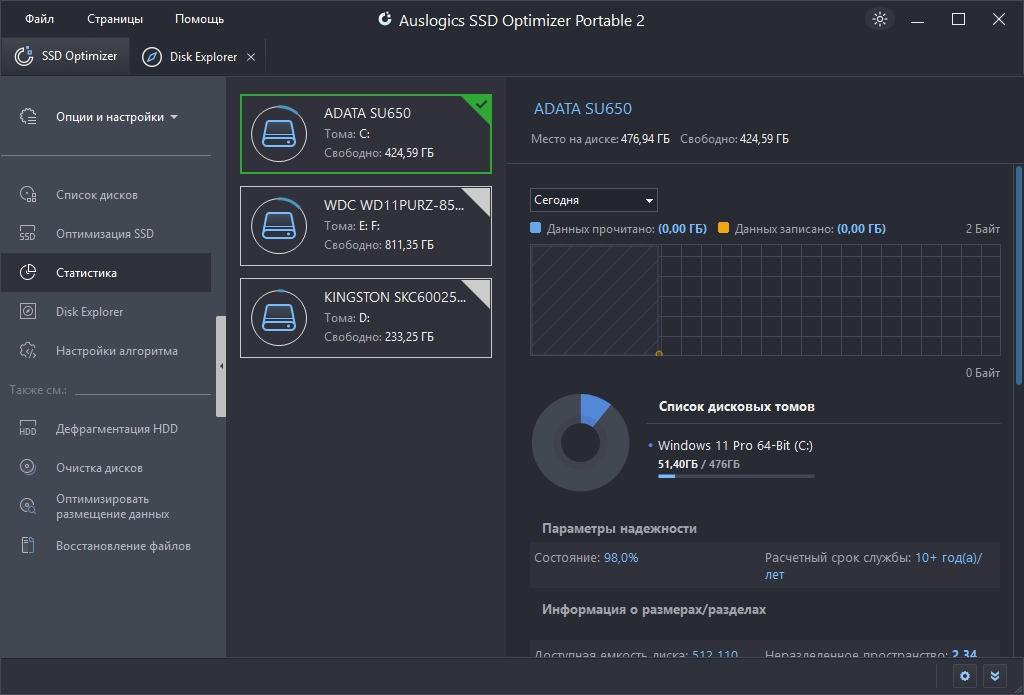Click the Опции и настройки gear icon
Image resolution: width=1024 pixels, height=695 pixels.
coord(28,116)
